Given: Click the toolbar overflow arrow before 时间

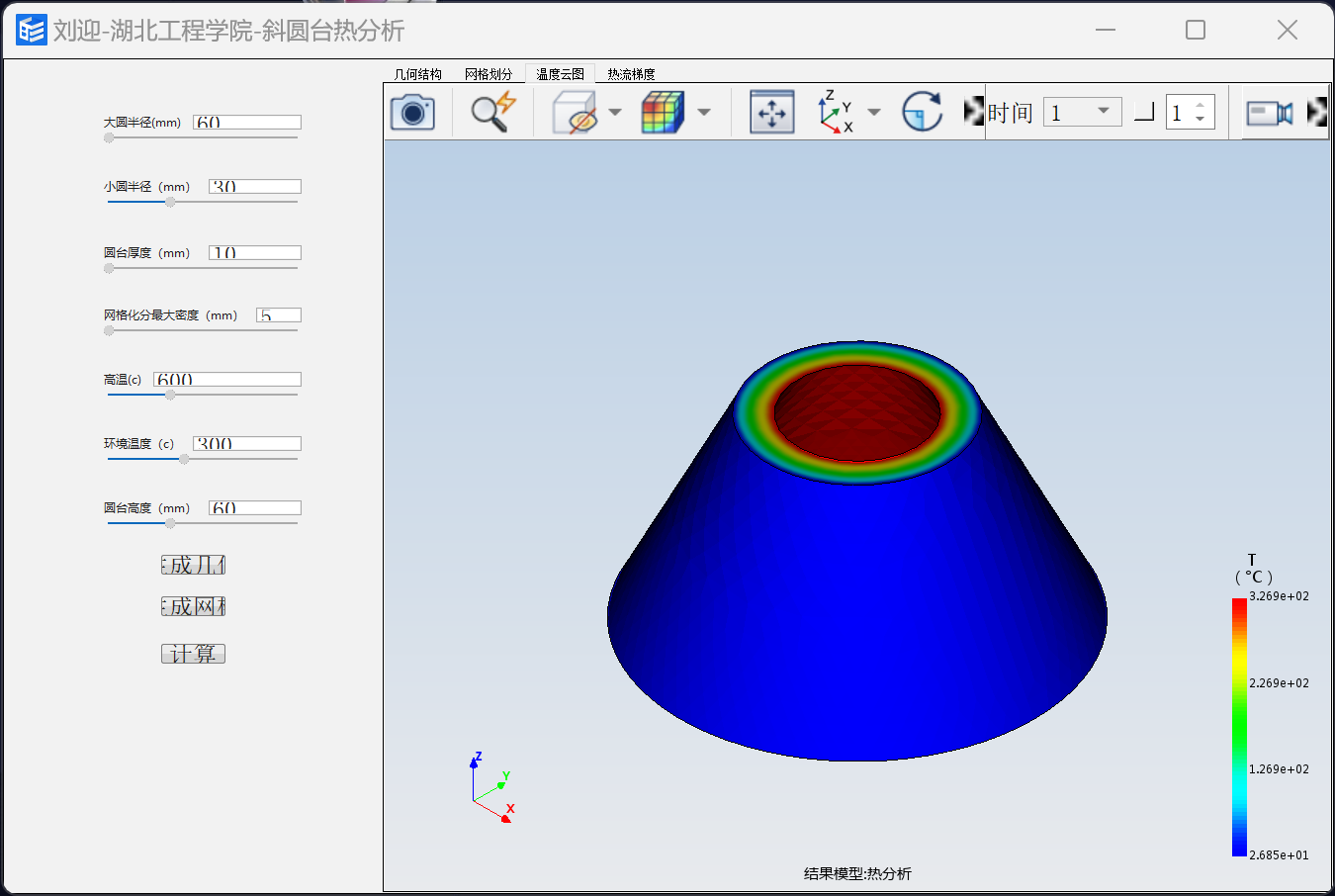Looking at the screenshot, I should coord(973,111).
